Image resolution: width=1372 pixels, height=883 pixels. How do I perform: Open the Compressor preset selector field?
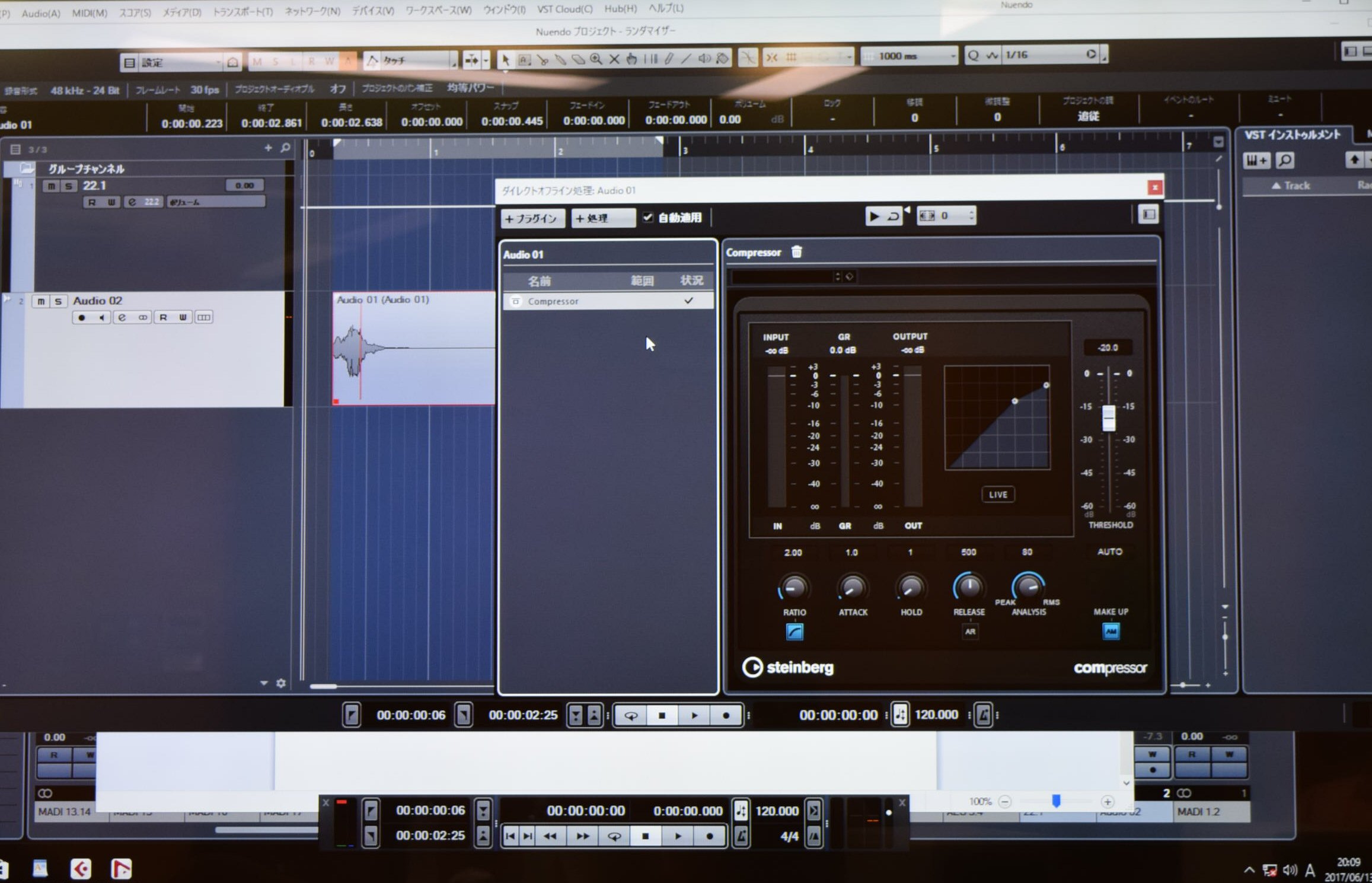783,276
